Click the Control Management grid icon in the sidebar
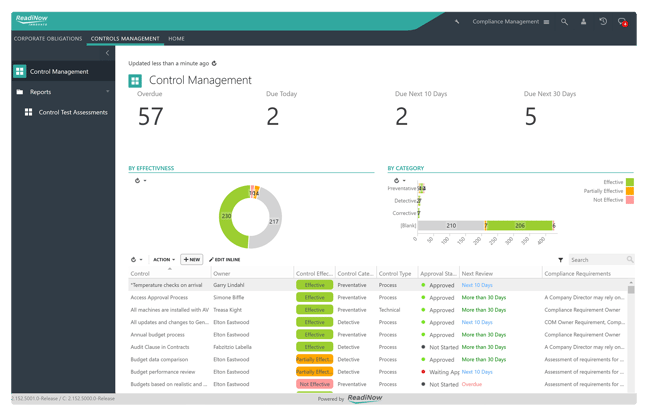This screenshot has height=417, width=650. coord(19,71)
